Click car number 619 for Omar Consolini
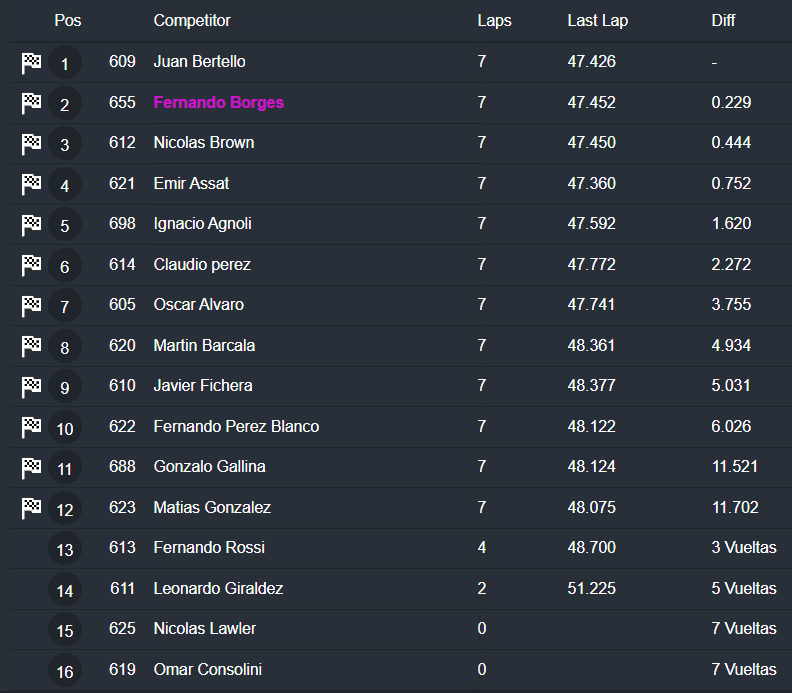The image size is (792, 693). 122,669
